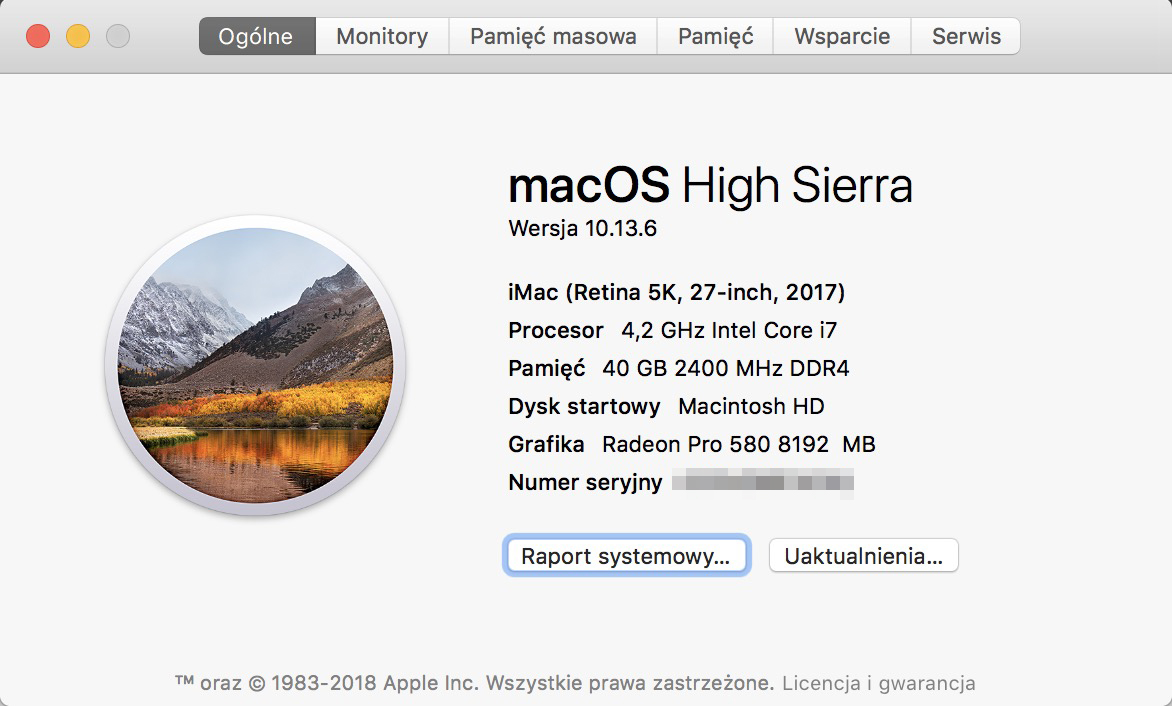This screenshot has height=706, width=1172.
Task: Click the Raport systemowy button
Action: click(626, 556)
